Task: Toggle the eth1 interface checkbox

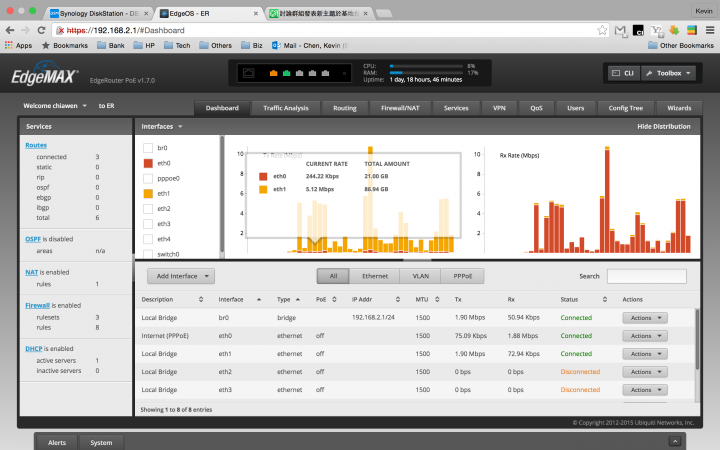Action: pyautogui.click(x=148, y=193)
